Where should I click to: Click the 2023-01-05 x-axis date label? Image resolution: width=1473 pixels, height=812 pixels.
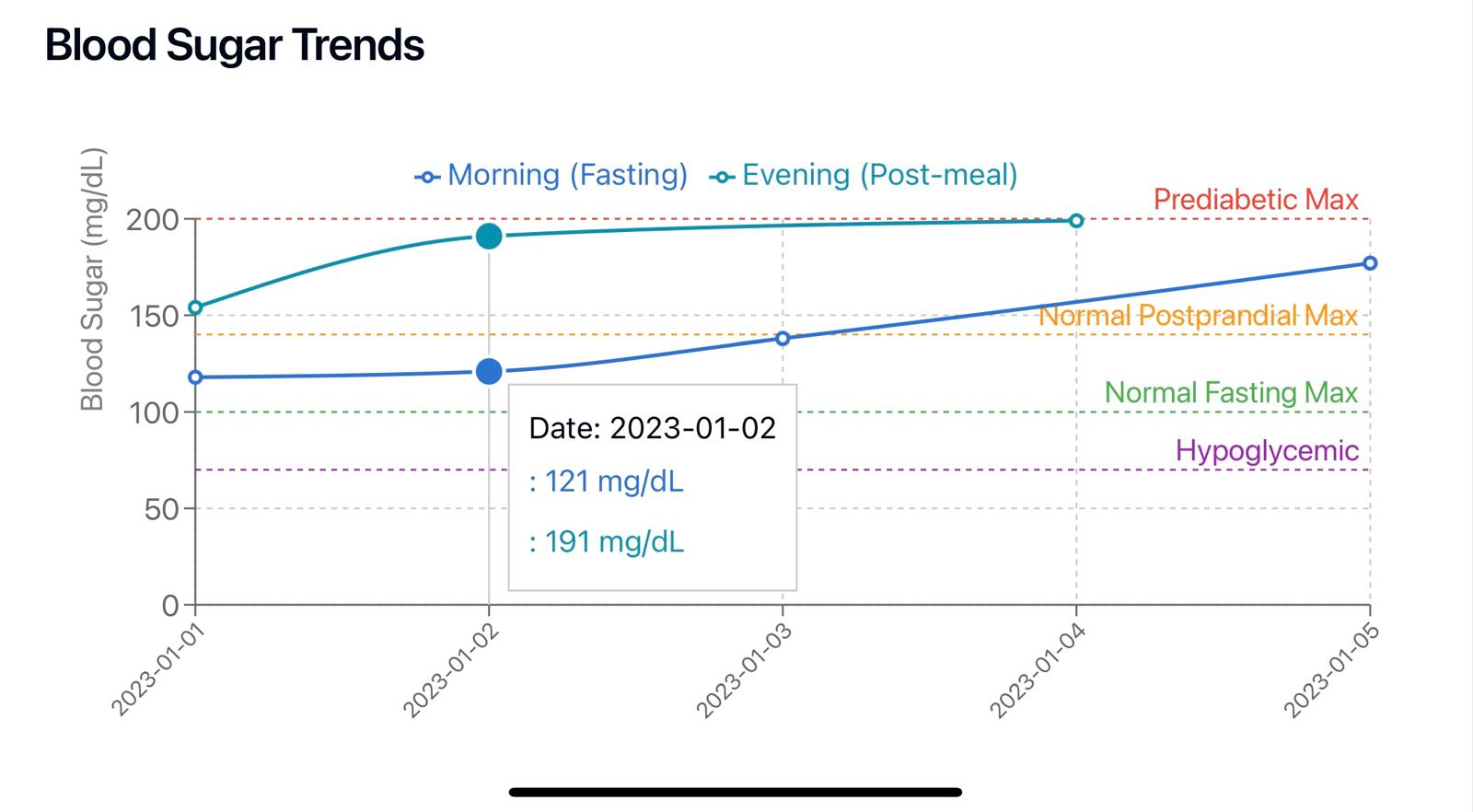pos(1332,669)
